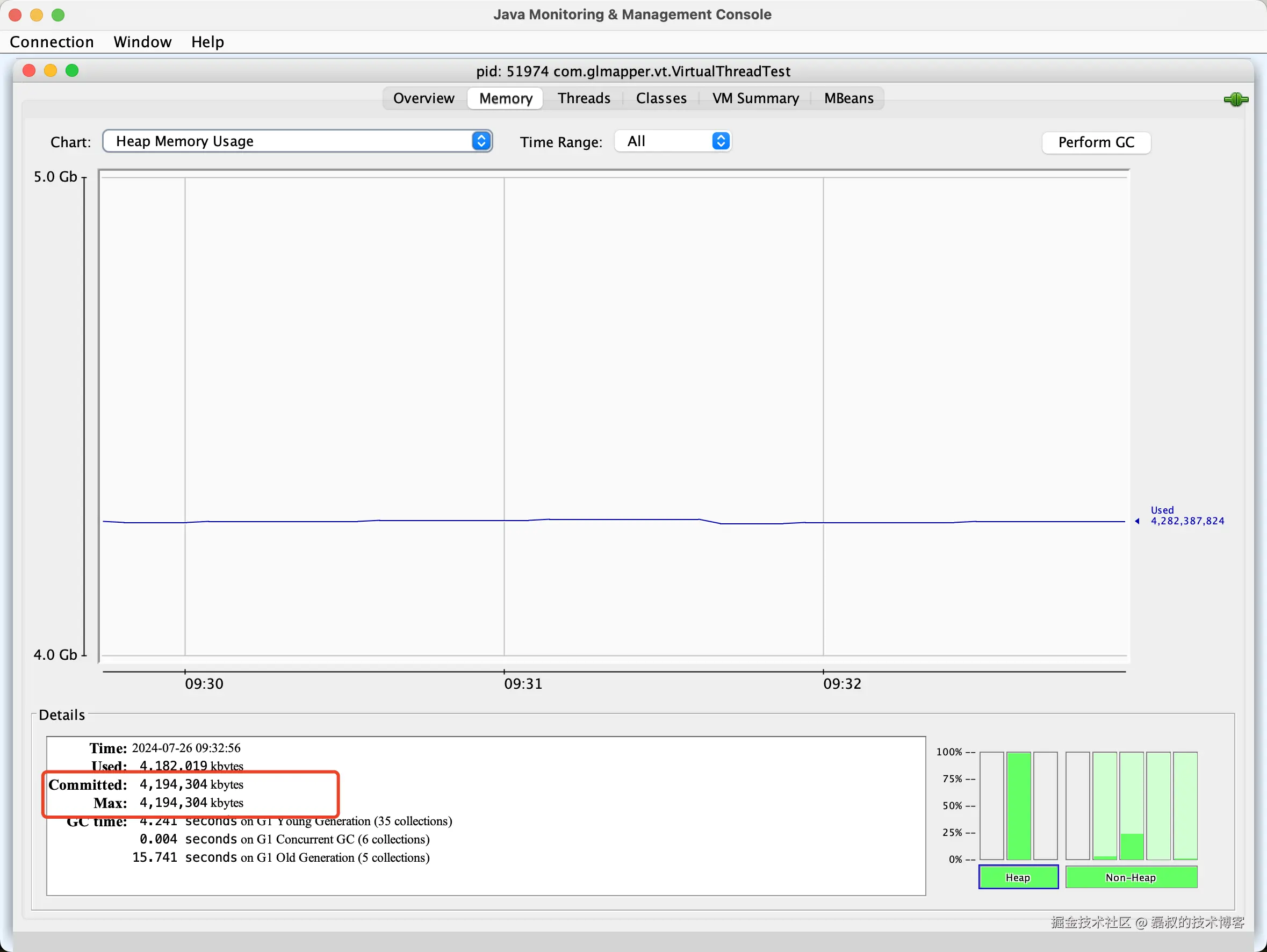The width and height of the screenshot is (1267, 952).
Task: Select the full green heap pool bar
Action: coord(1018,805)
